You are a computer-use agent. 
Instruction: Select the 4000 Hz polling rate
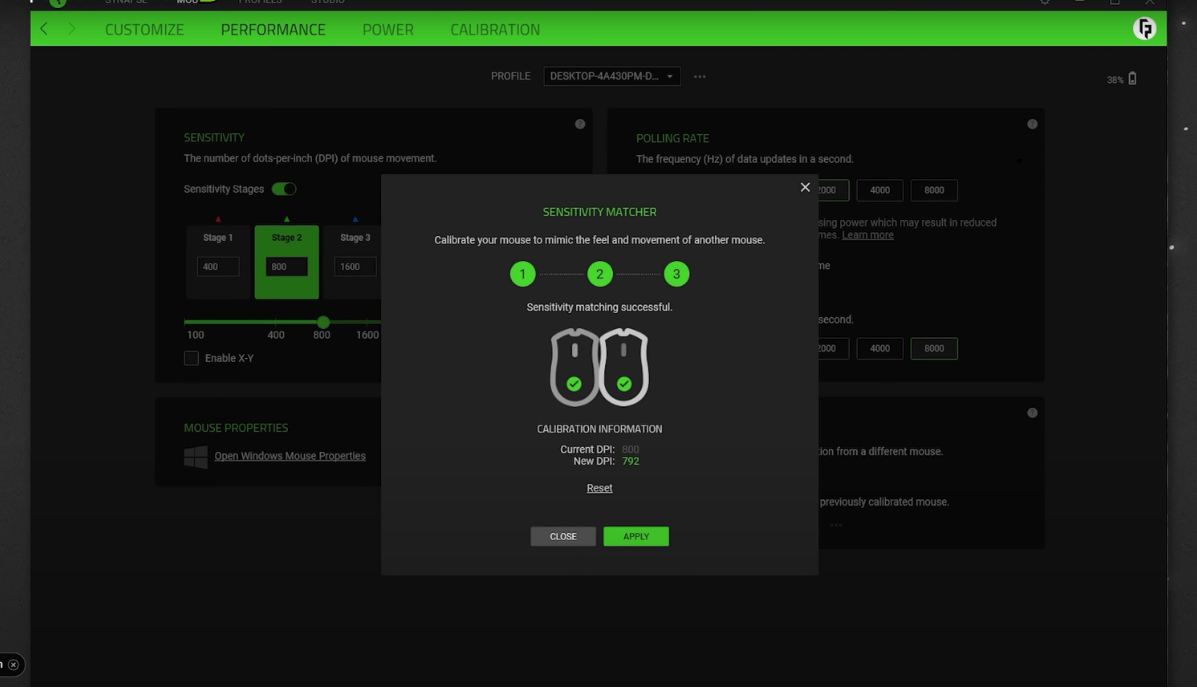880,190
